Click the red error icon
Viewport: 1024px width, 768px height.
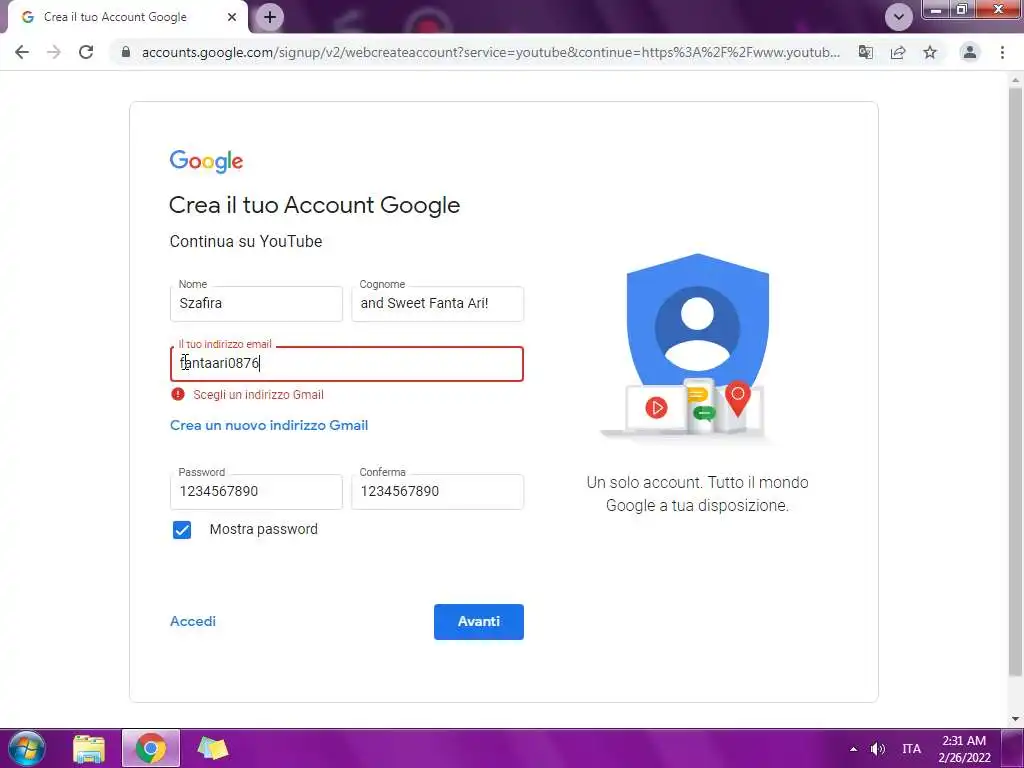point(178,394)
